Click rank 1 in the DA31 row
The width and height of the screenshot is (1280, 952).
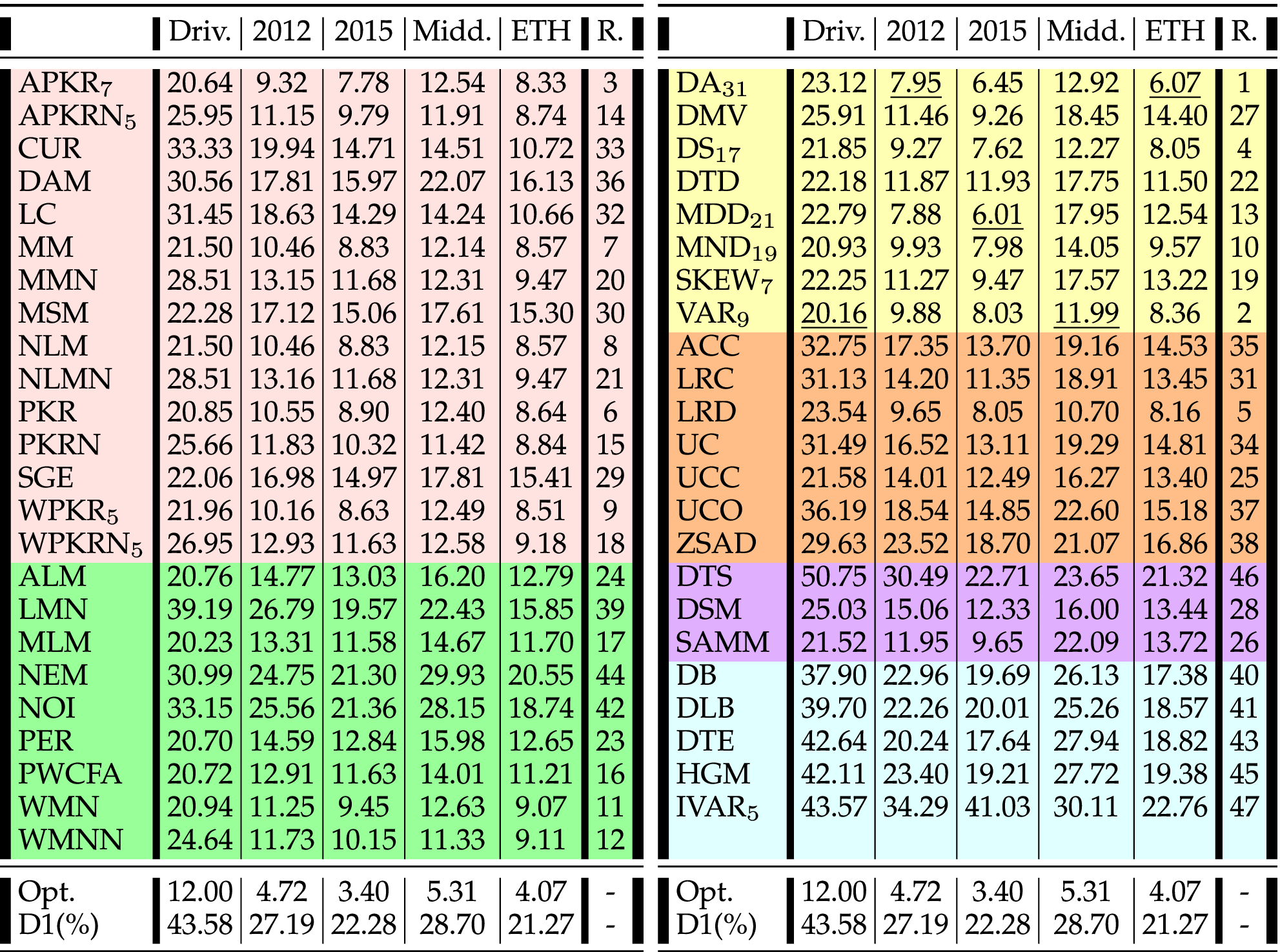1244,83
